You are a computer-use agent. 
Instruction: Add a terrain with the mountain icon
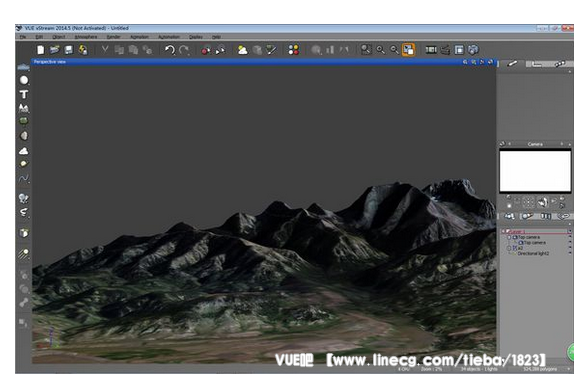tap(24, 108)
